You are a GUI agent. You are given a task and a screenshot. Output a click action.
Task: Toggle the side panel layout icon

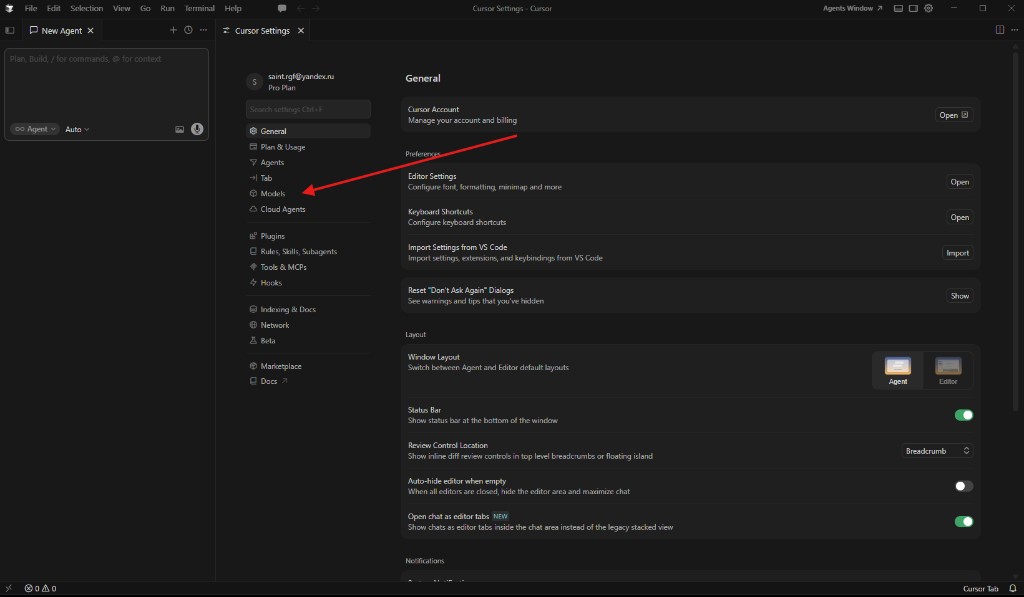(x=913, y=8)
